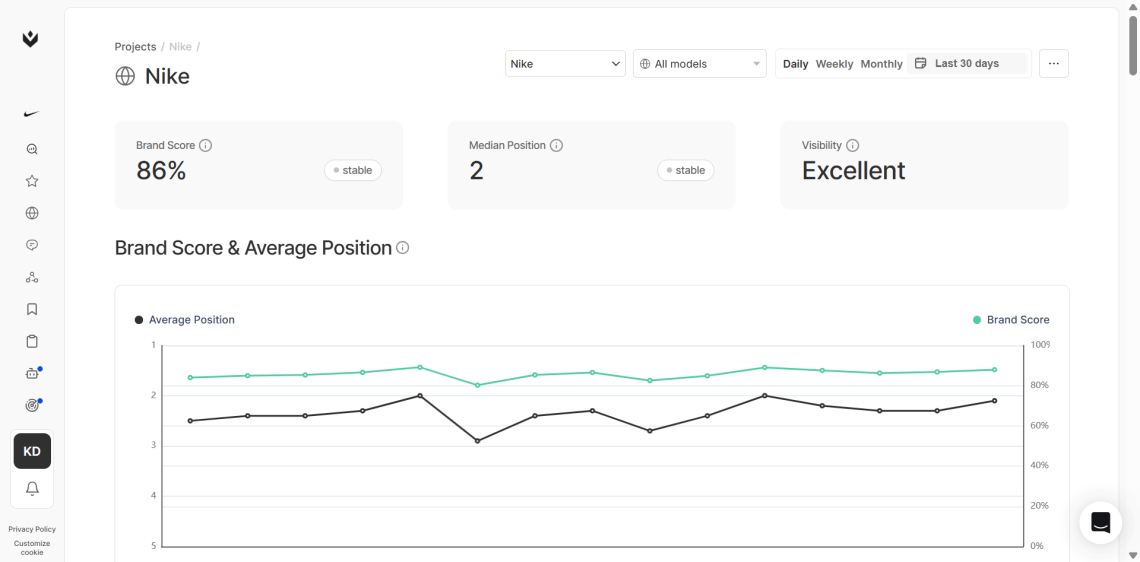The image size is (1140, 562).
Task: Click the app logo in the sidebar
Action: (x=31, y=39)
